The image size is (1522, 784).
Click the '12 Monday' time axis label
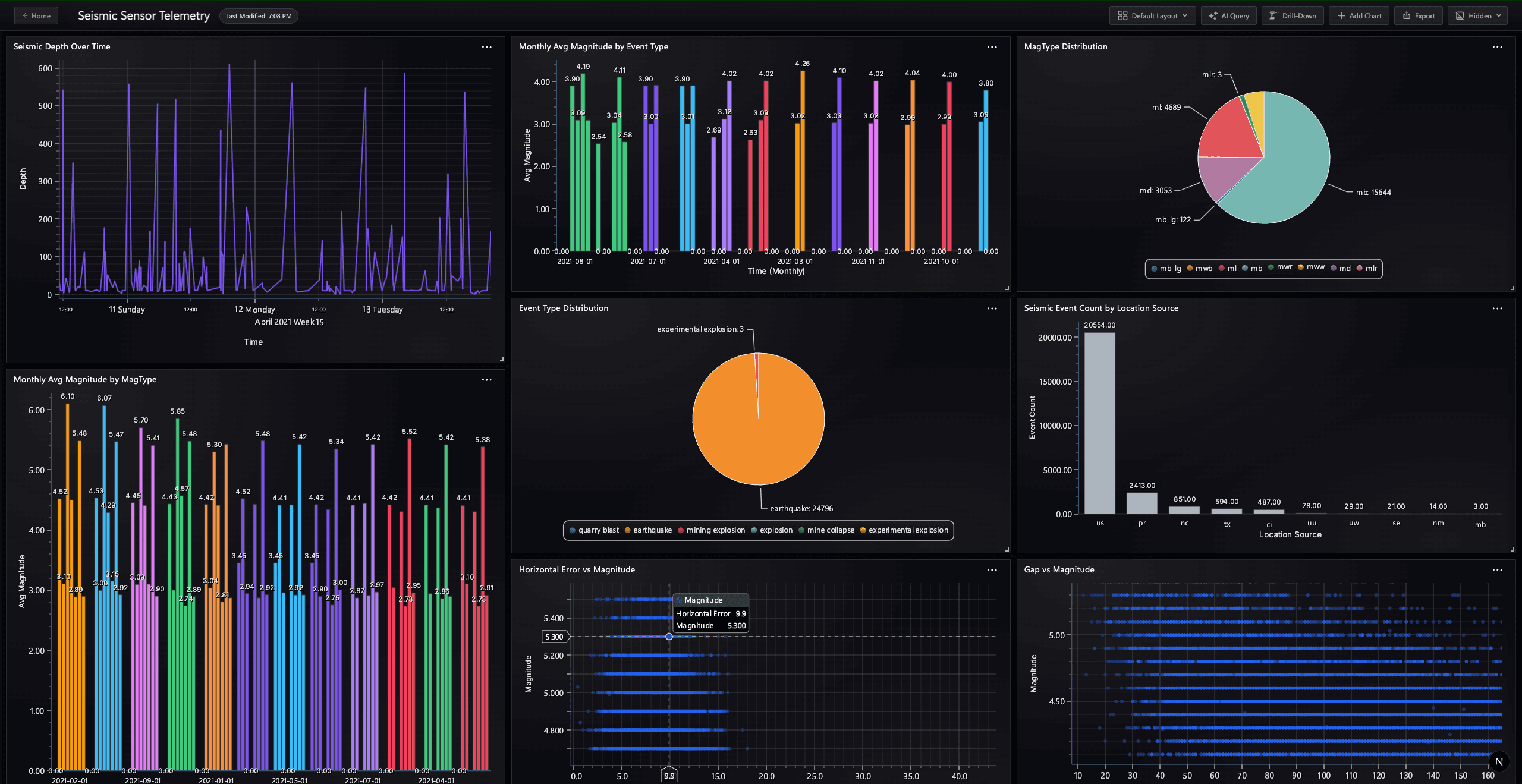(254, 310)
